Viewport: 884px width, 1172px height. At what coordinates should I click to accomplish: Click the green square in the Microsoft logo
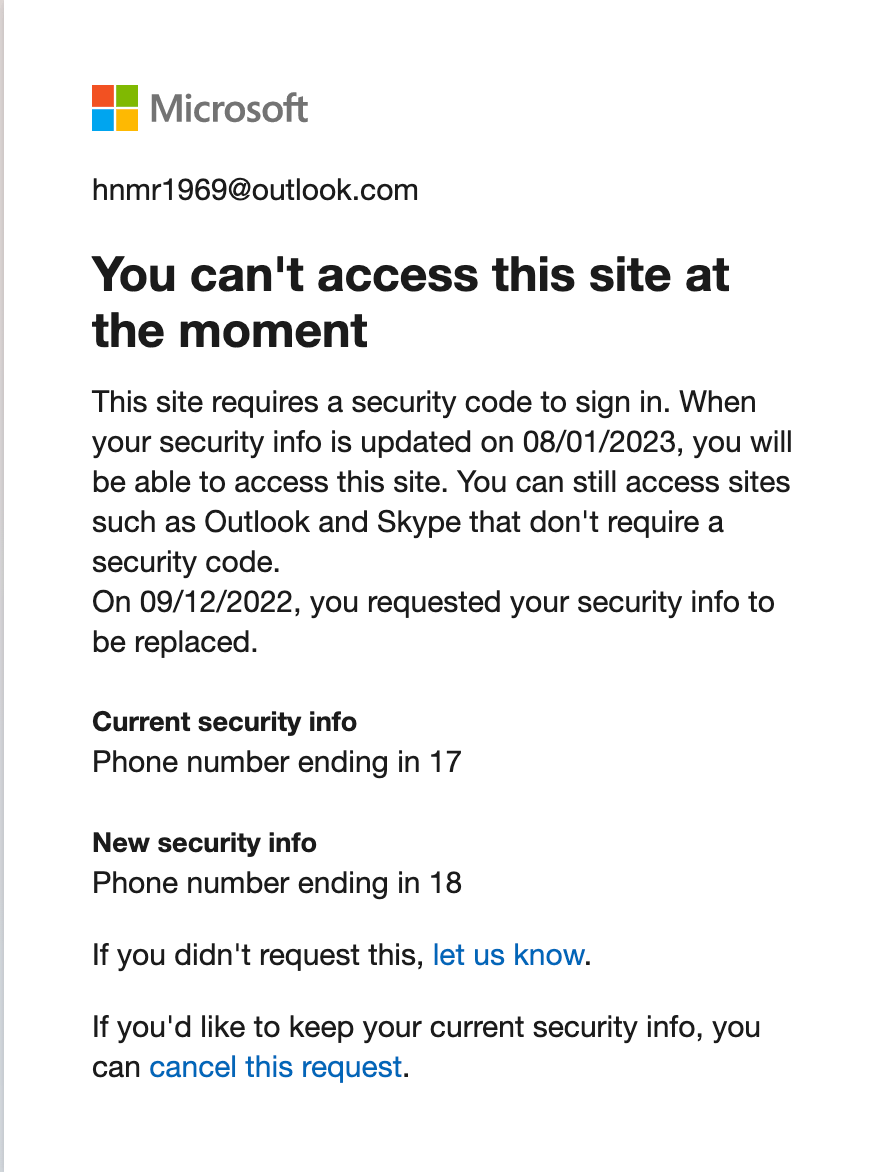(127, 96)
